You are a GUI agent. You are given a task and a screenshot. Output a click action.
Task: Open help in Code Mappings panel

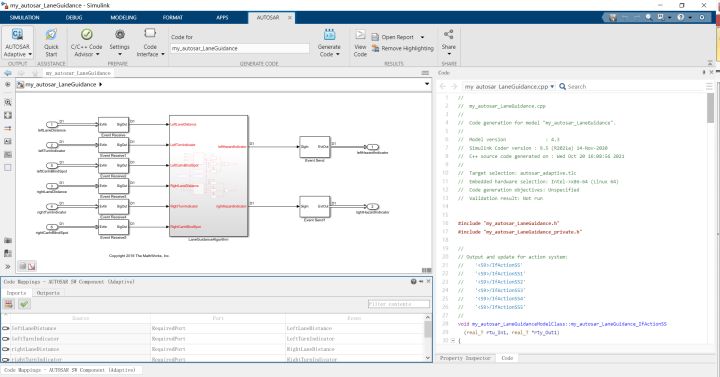coord(413,281)
